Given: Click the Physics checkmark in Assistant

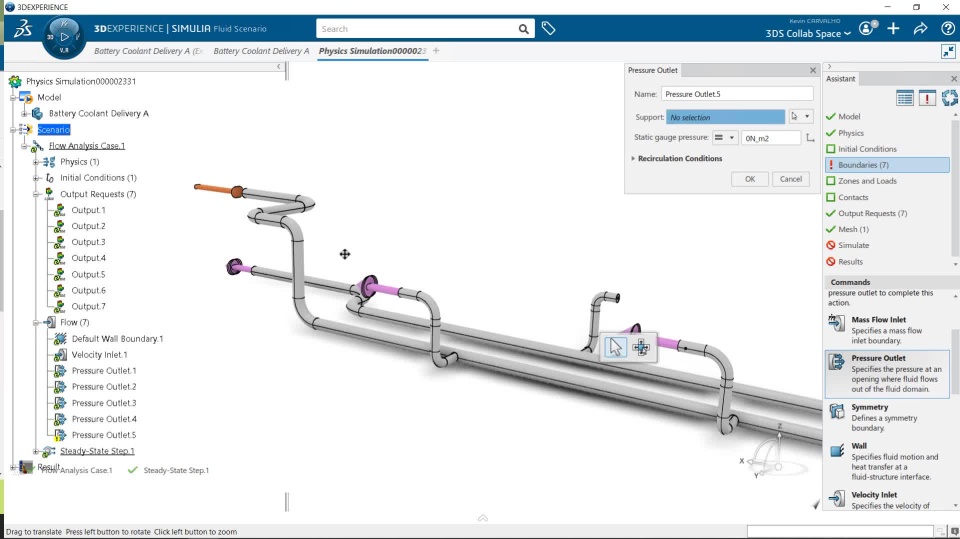Looking at the screenshot, I should coord(831,133).
